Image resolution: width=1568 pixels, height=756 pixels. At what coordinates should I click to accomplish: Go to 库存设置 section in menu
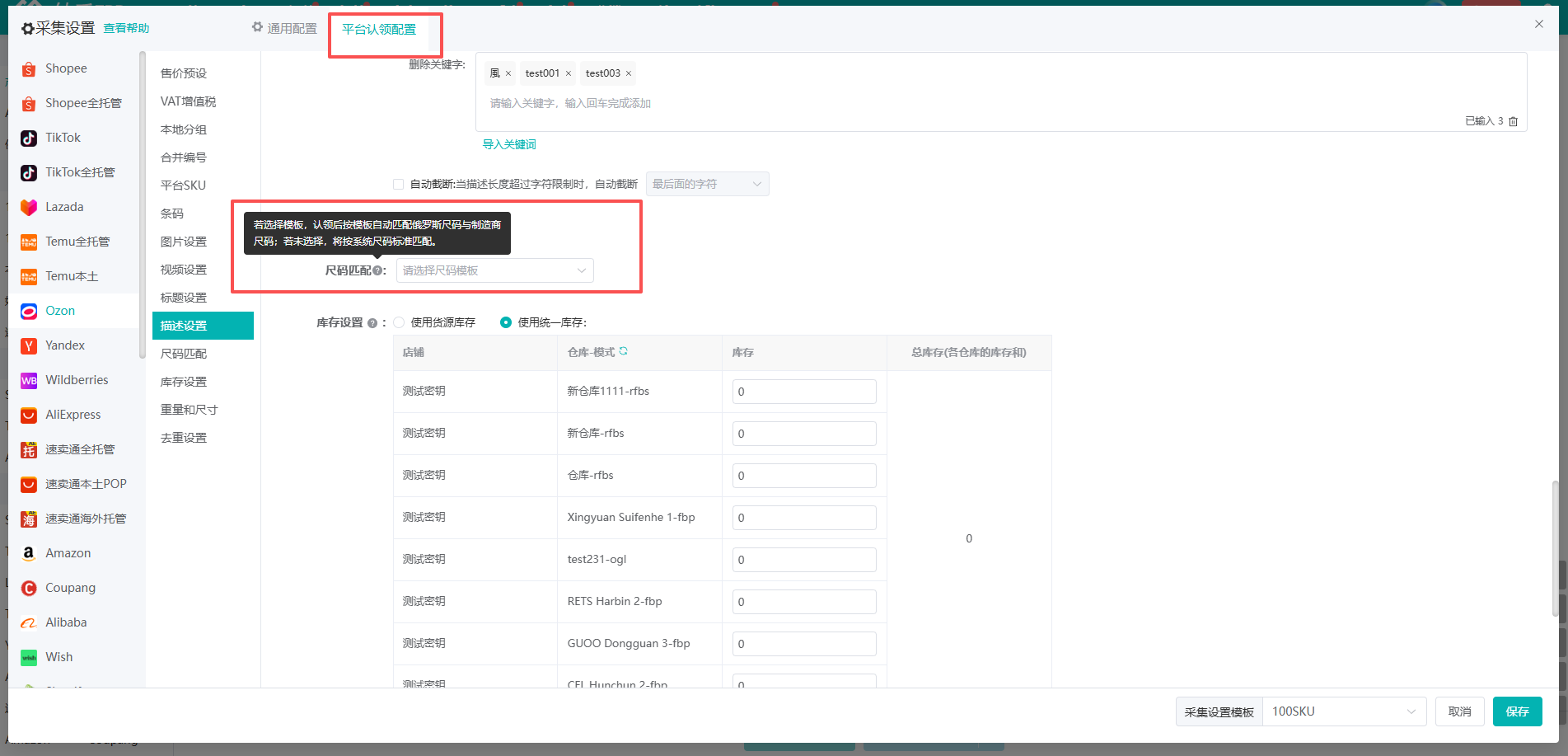[184, 382]
